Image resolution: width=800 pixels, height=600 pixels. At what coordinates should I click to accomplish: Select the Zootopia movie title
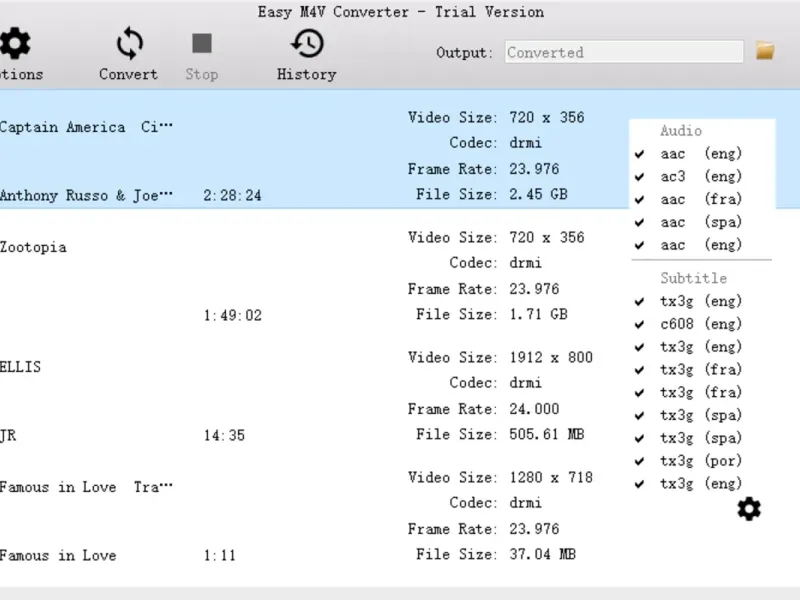(33, 247)
